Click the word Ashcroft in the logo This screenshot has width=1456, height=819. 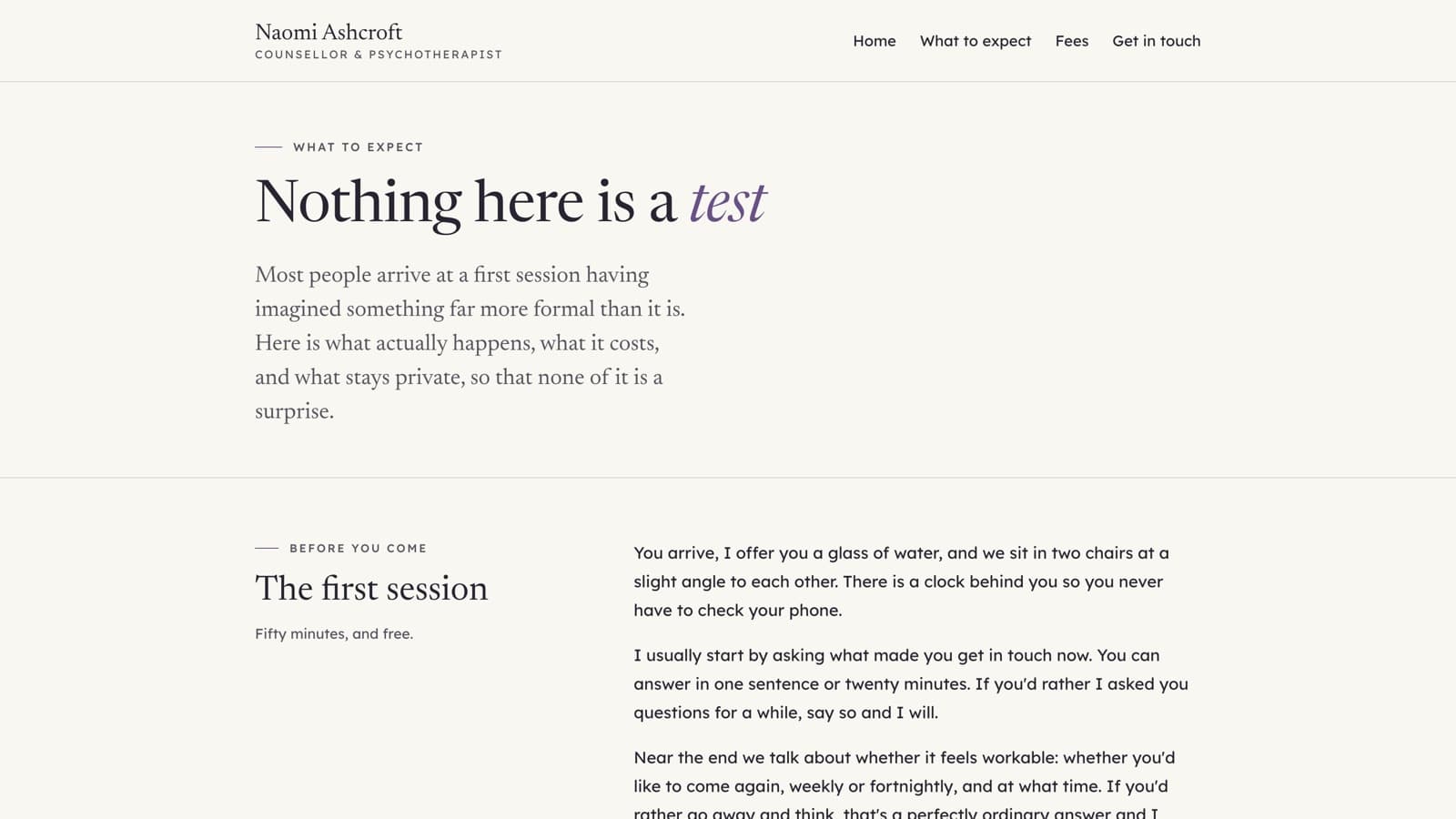coord(360,32)
